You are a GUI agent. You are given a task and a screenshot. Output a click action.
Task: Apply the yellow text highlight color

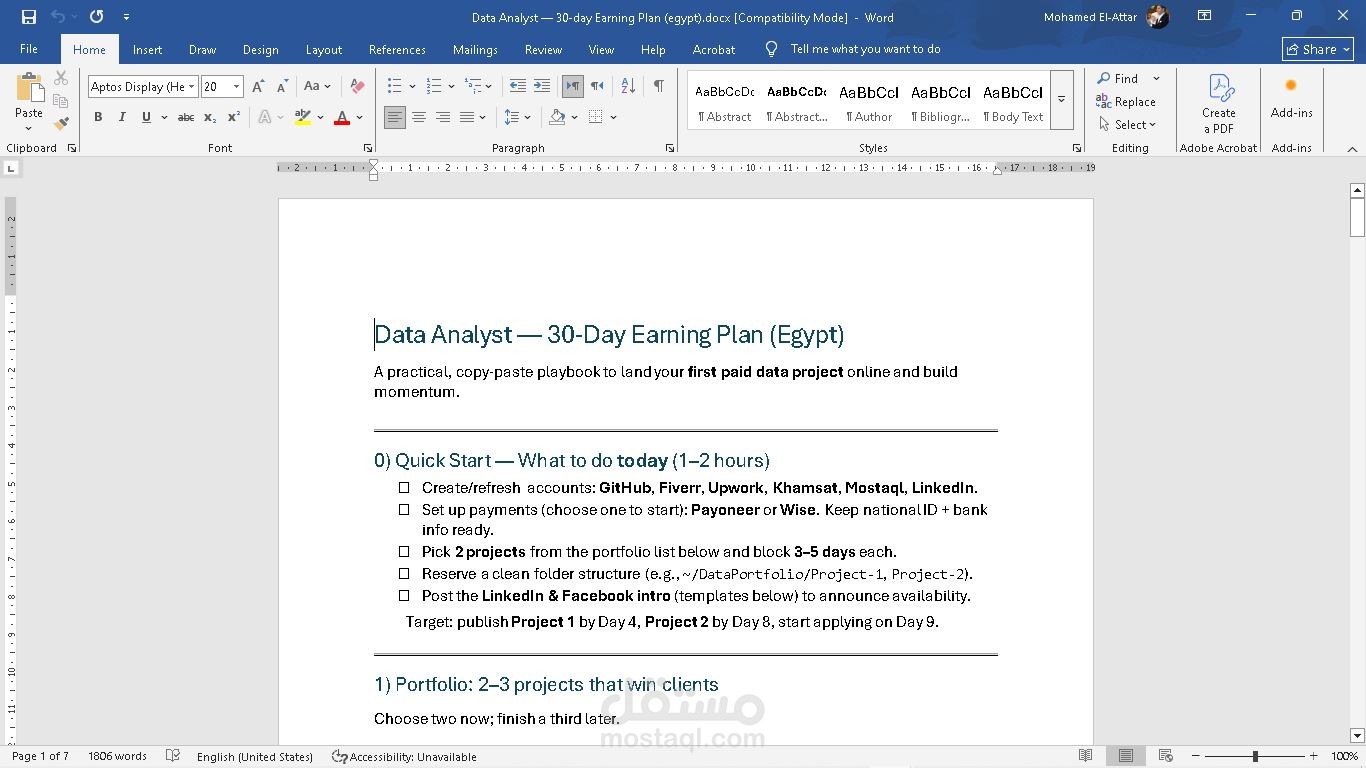point(303,118)
